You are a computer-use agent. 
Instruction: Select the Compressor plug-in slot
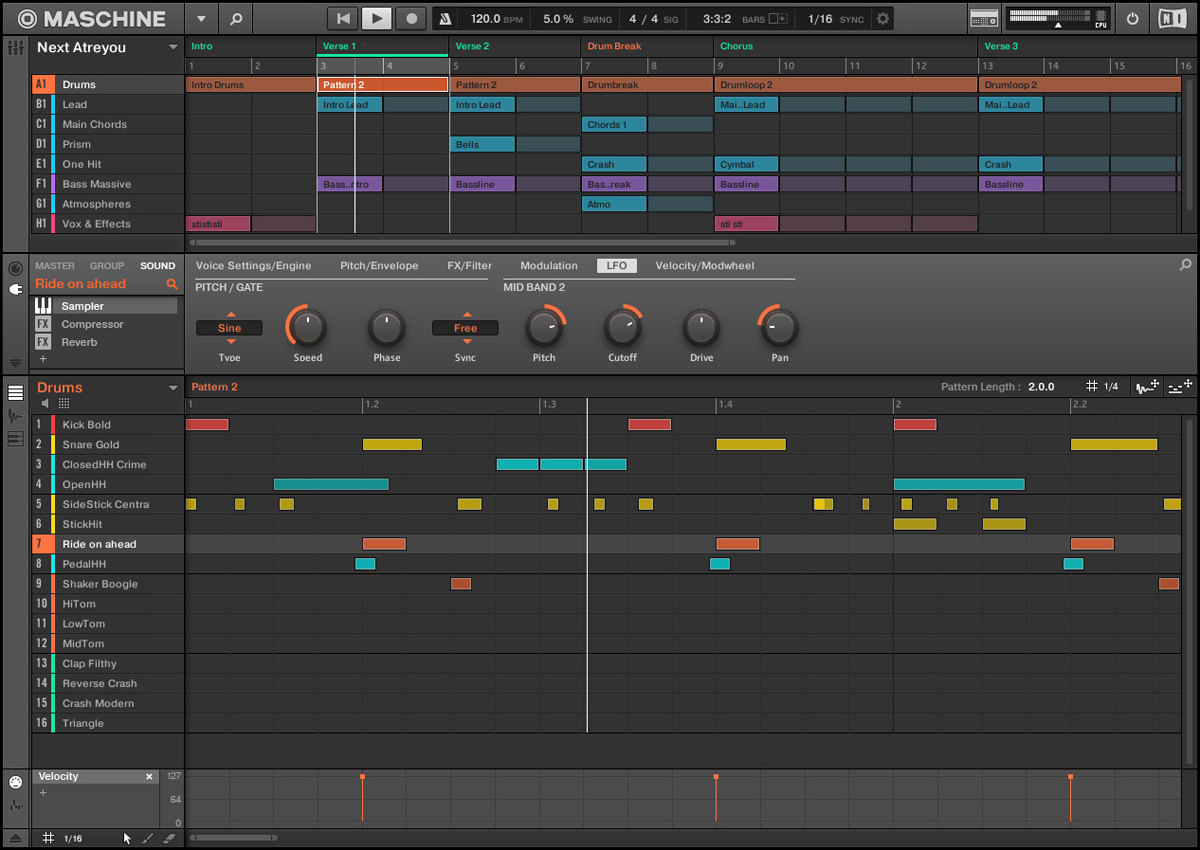(x=92, y=324)
